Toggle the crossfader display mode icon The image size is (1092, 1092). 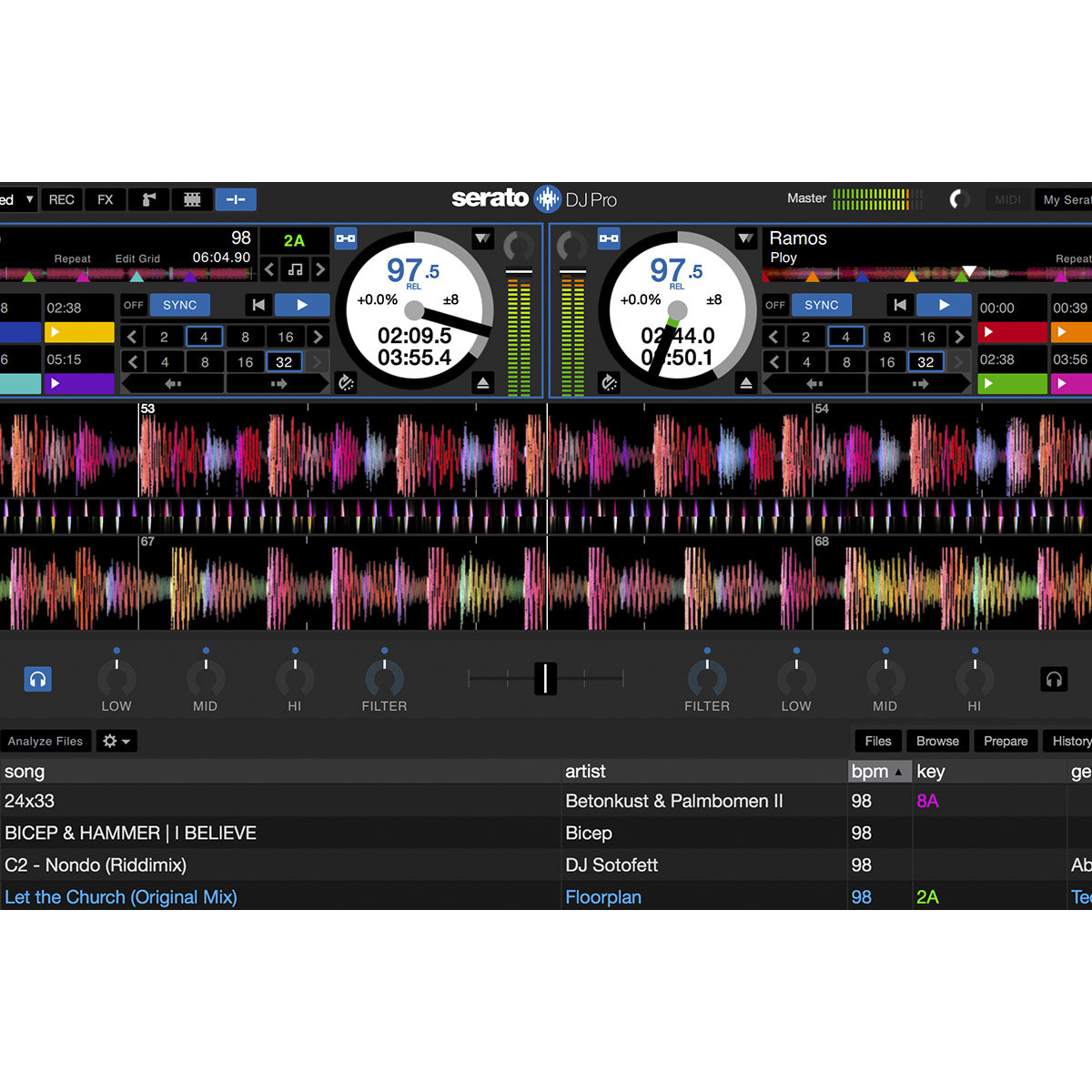click(x=236, y=199)
